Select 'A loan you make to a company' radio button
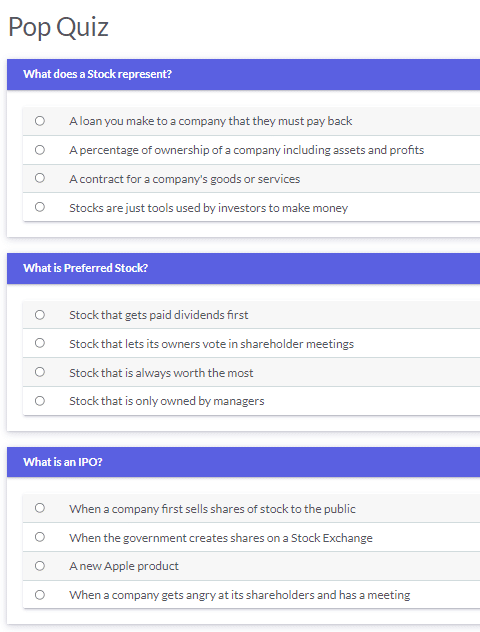The image size is (480, 632). point(40,121)
